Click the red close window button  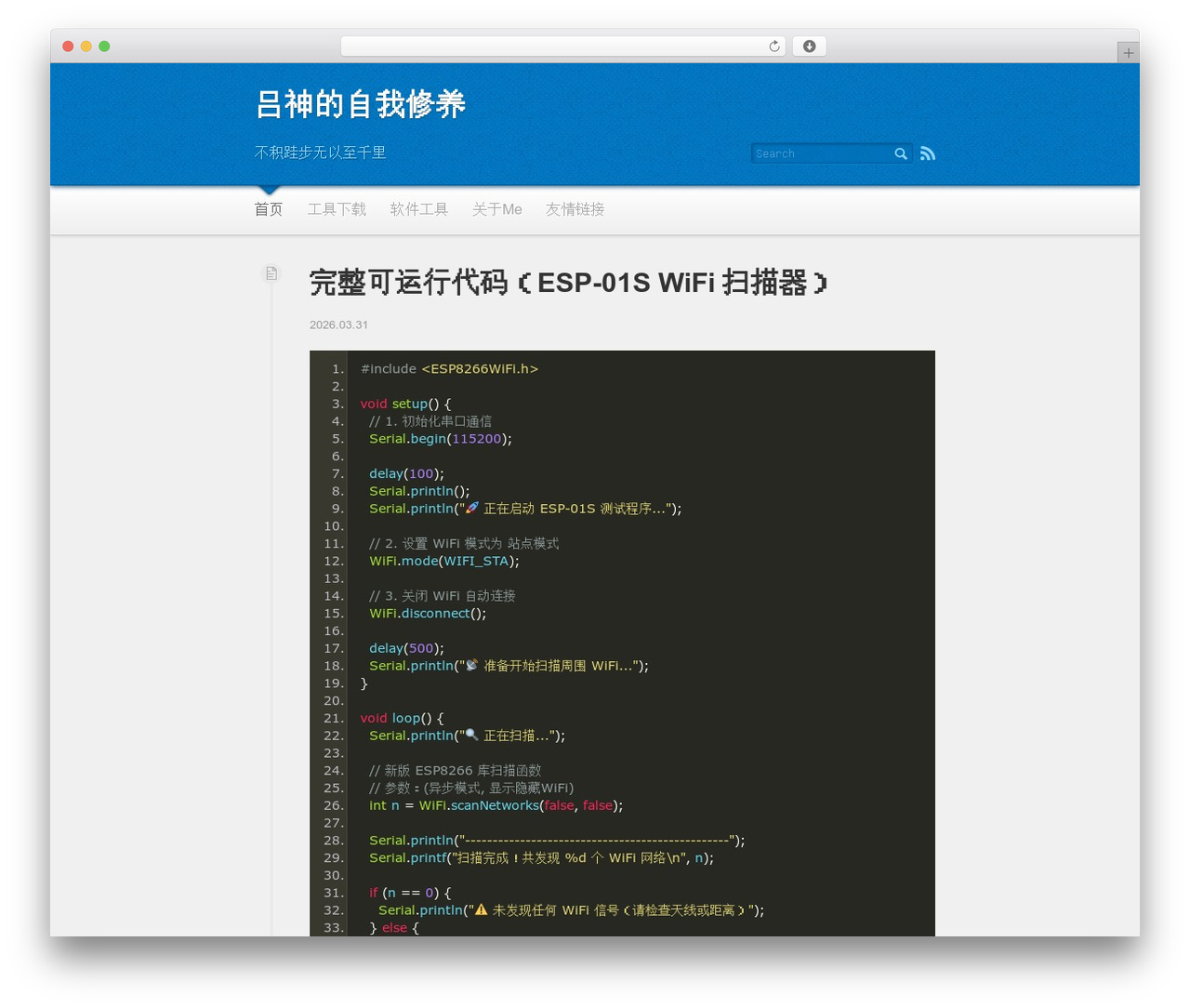[68, 46]
